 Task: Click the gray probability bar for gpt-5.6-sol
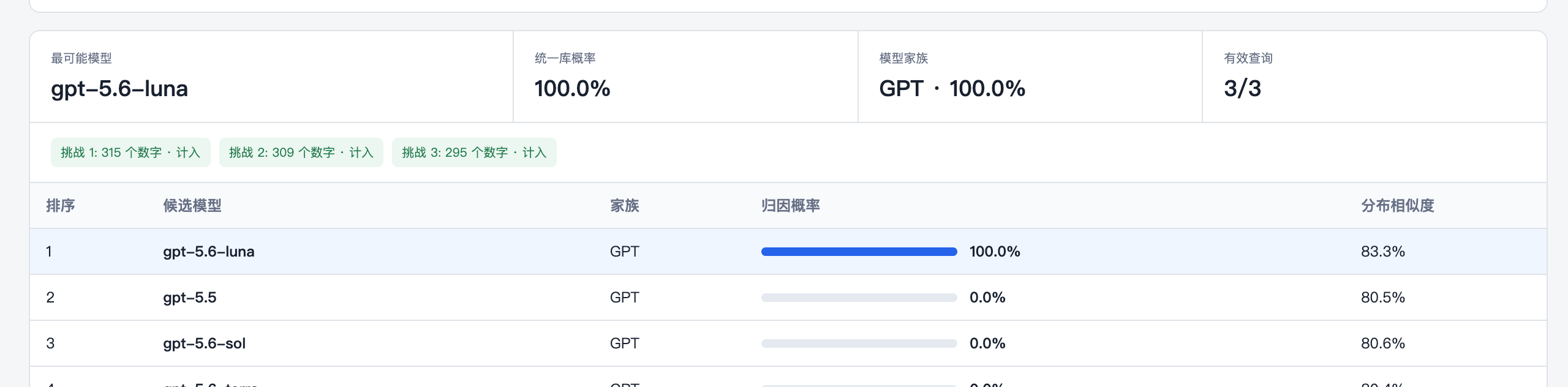(x=859, y=344)
